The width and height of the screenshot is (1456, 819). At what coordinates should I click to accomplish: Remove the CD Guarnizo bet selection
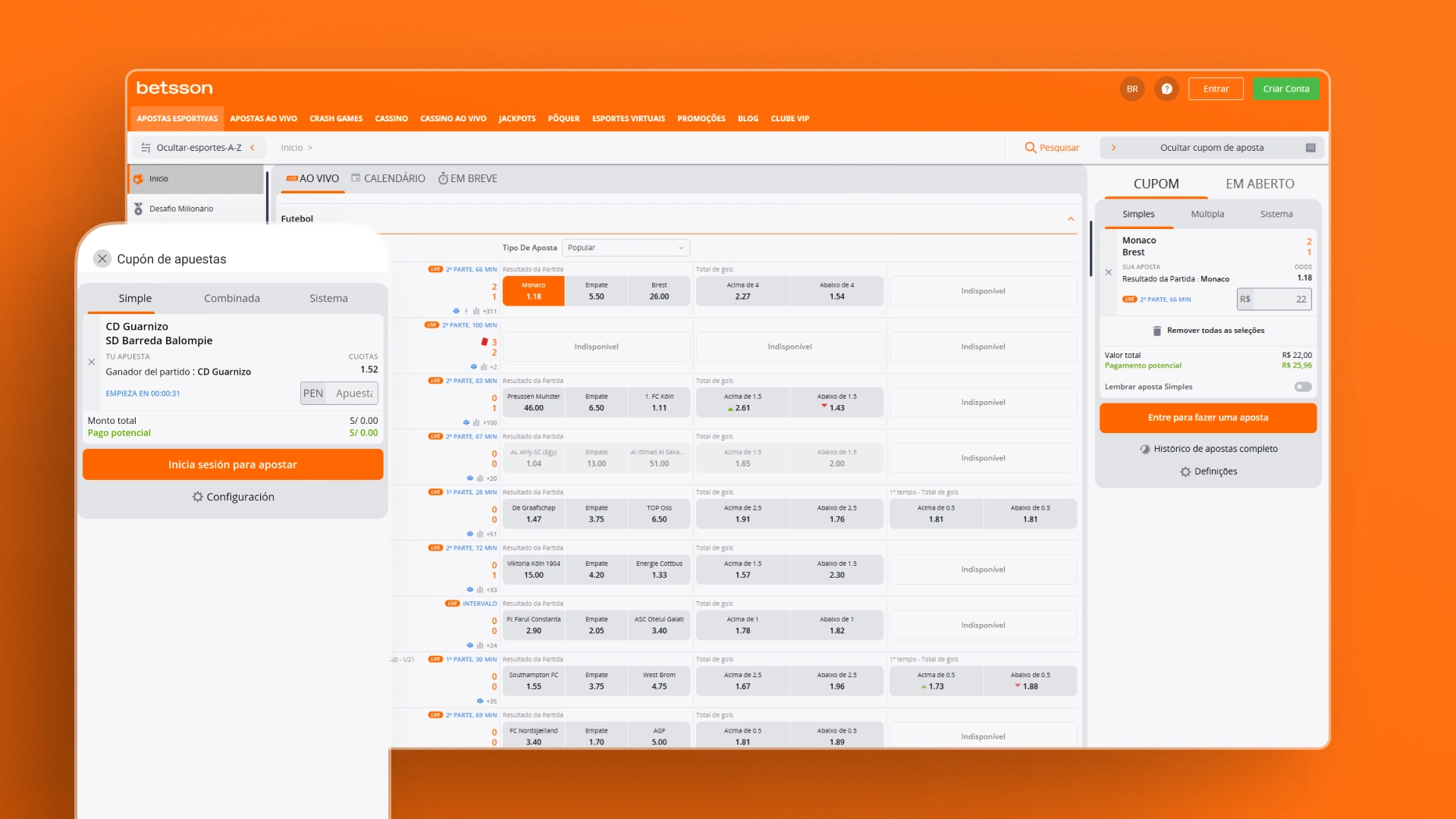coord(92,362)
